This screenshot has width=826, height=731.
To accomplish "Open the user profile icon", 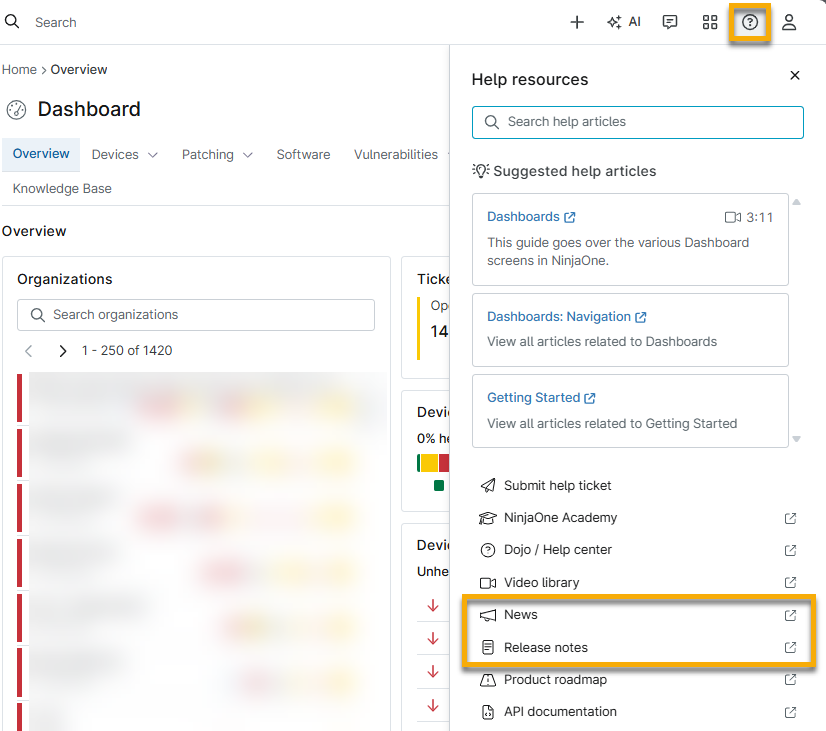I will tap(789, 22).
